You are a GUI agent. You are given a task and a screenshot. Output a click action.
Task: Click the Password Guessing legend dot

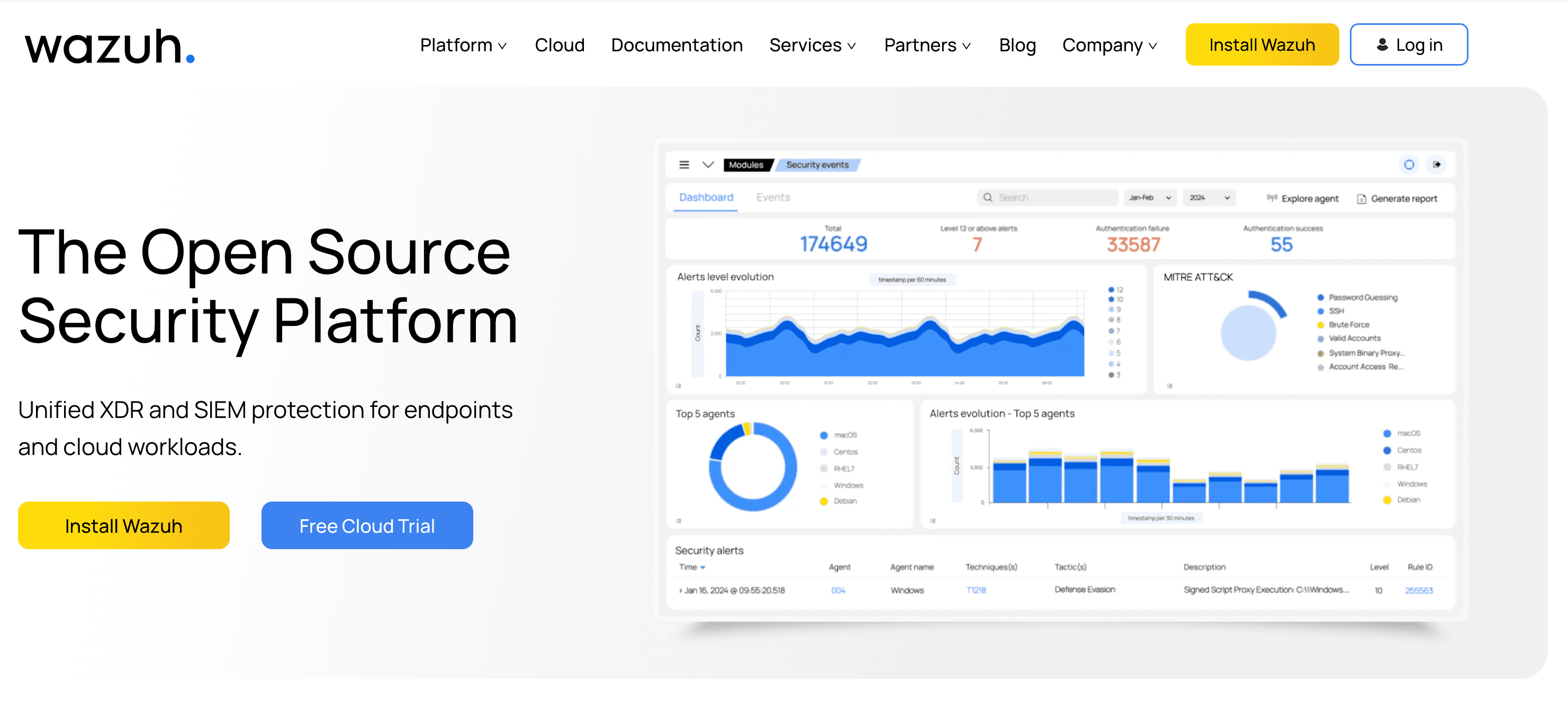pyautogui.click(x=1320, y=297)
